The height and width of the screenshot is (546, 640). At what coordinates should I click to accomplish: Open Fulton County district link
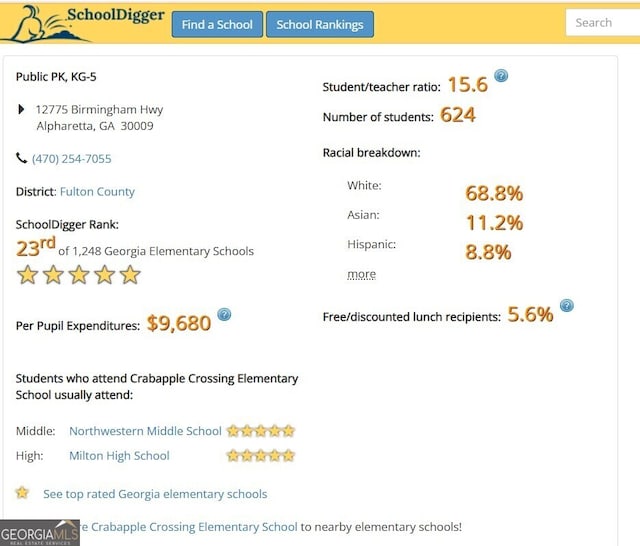(97, 192)
